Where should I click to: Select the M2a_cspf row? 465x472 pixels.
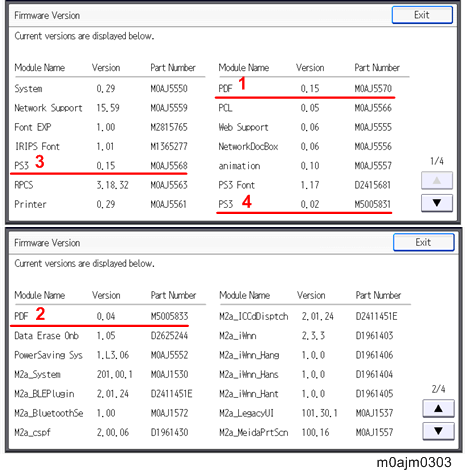click(x=101, y=432)
